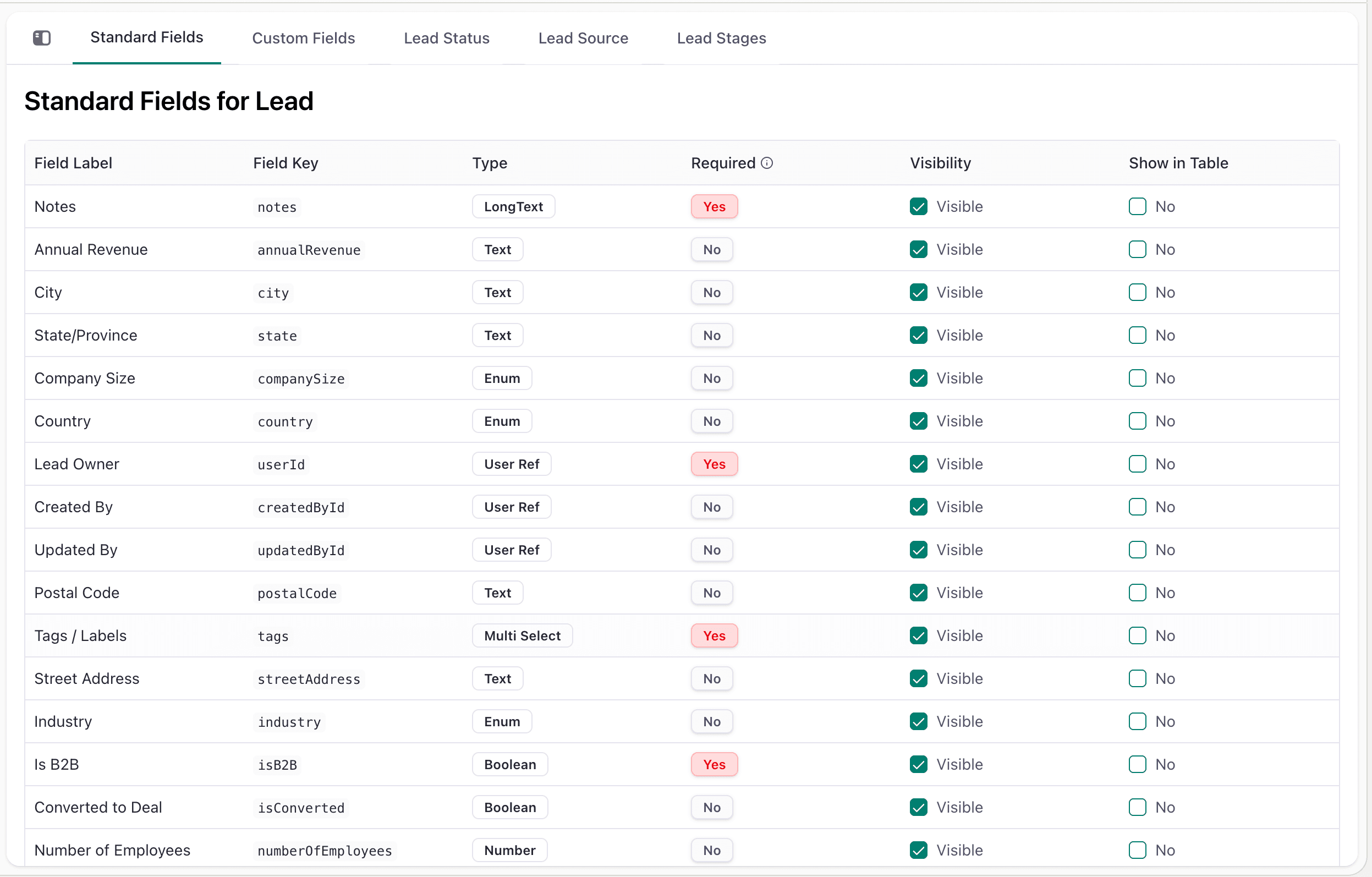Enable Show in Table for City
Viewport: 1372px width, 877px height.
coord(1137,292)
